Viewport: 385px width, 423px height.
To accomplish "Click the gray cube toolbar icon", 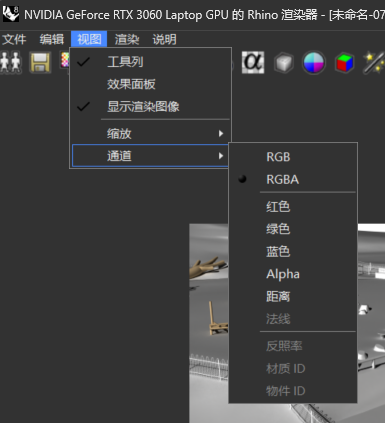I will coord(284,62).
